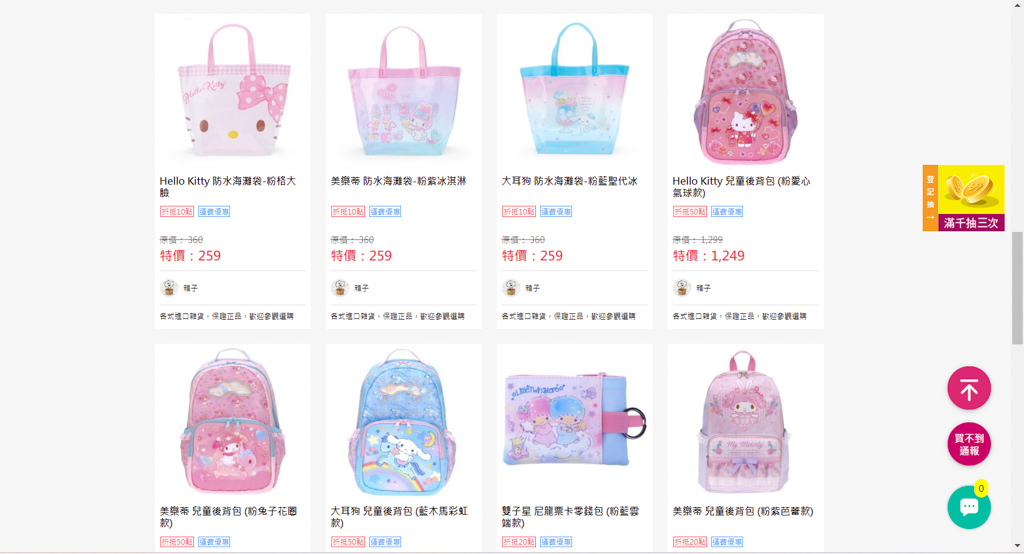1024x554 pixels.
Task: Click the 買不到通報 round button
Action: [x=968, y=444]
